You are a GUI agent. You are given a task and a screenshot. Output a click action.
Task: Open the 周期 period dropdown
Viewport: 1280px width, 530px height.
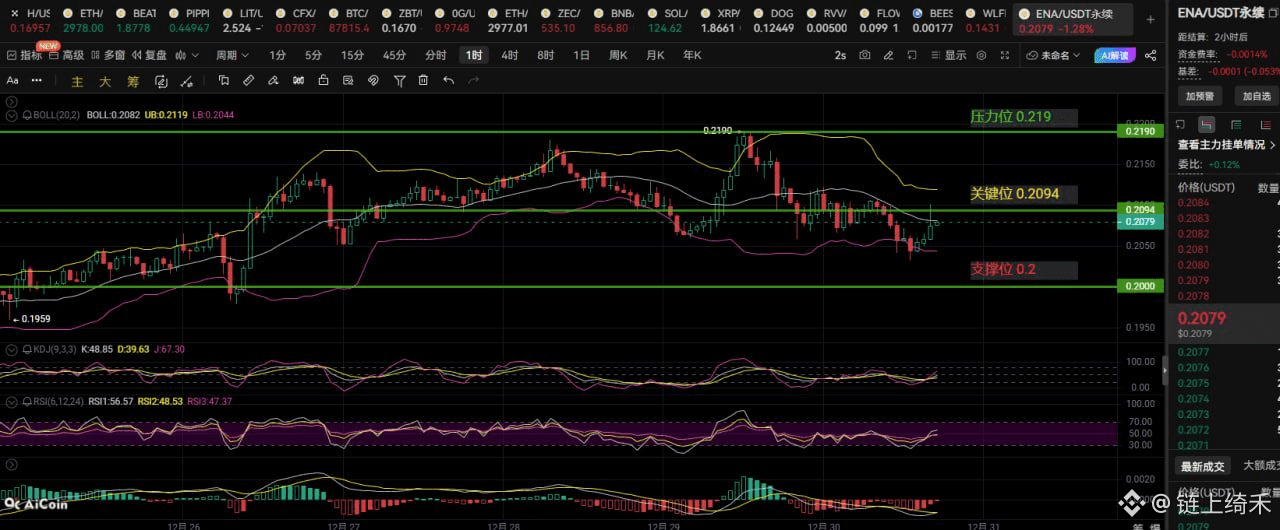point(232,56)
